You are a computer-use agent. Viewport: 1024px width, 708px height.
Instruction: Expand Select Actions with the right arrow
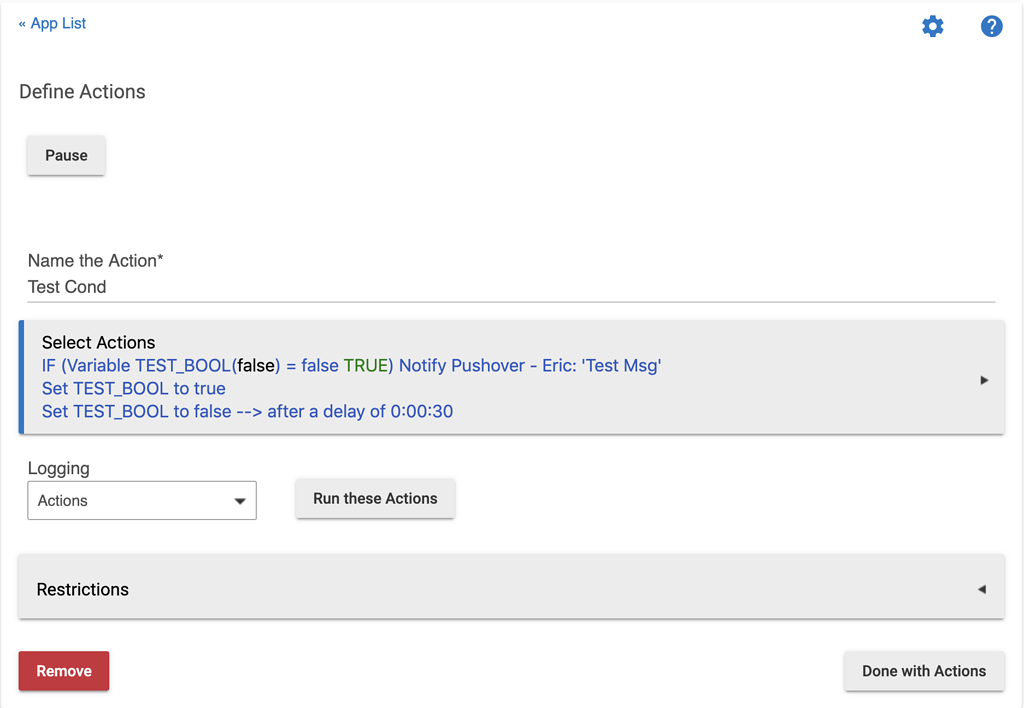click(984, 380)
